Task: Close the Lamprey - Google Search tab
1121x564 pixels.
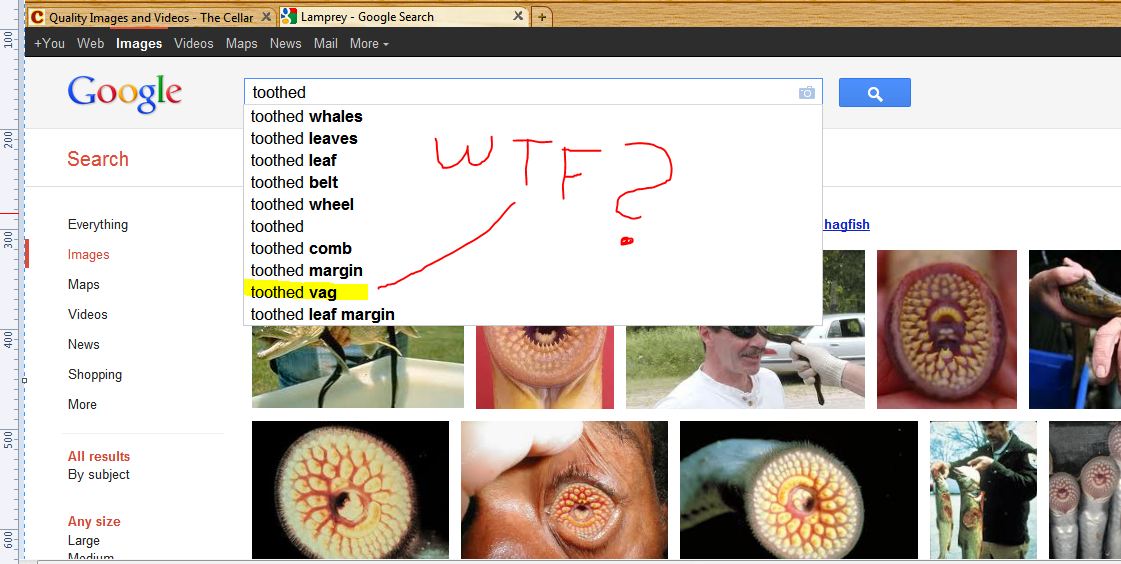Action: pos(518,17)
